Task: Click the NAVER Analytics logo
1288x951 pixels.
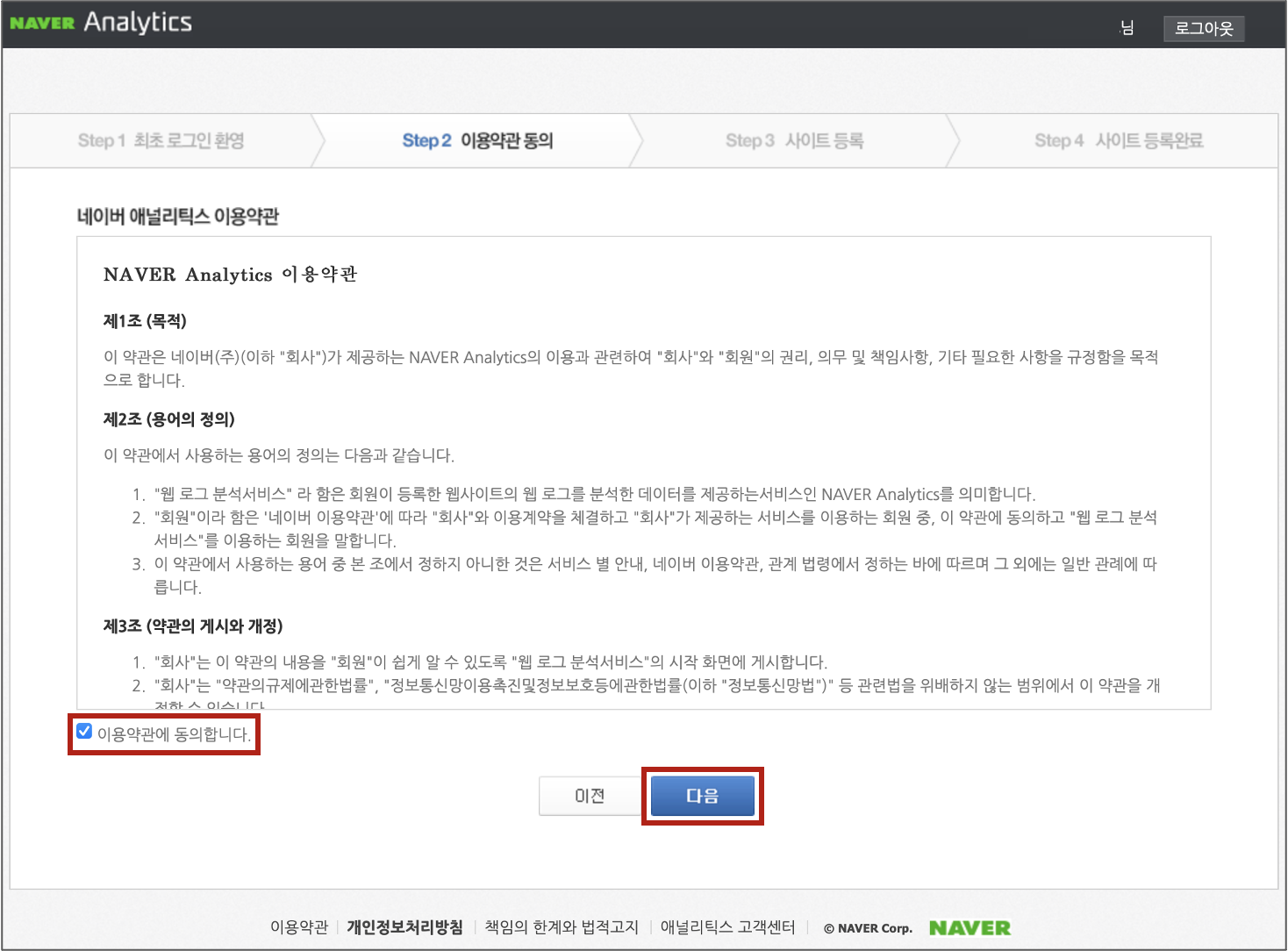Action: 101,23
